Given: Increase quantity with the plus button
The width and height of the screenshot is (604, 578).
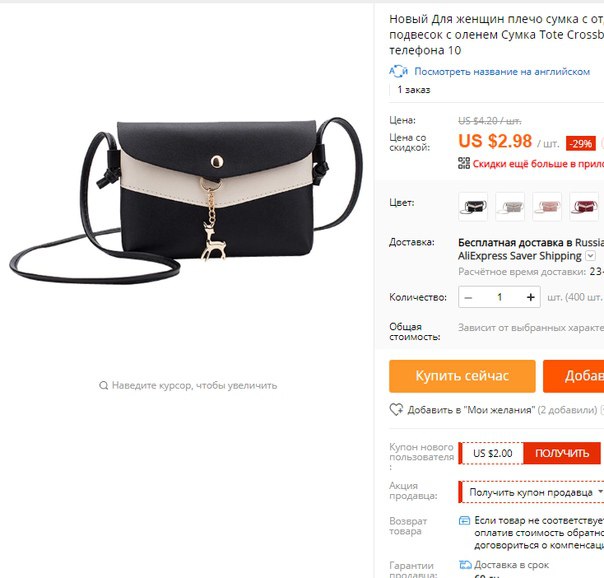Looking at the screenshot, I should [x=530, y=297].
